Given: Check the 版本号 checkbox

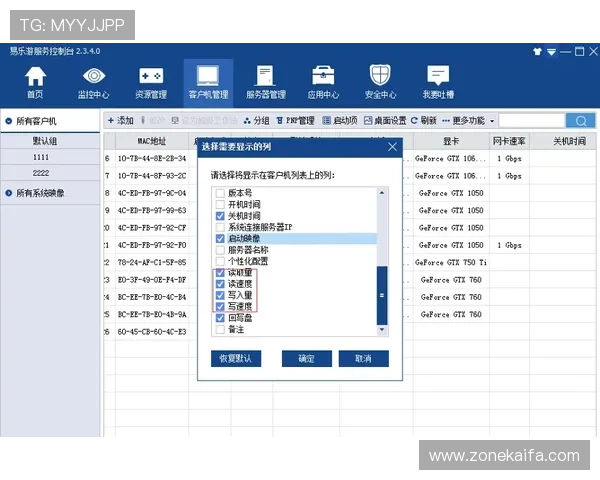Looking at the screenshot, I should (x=220, y=193).
